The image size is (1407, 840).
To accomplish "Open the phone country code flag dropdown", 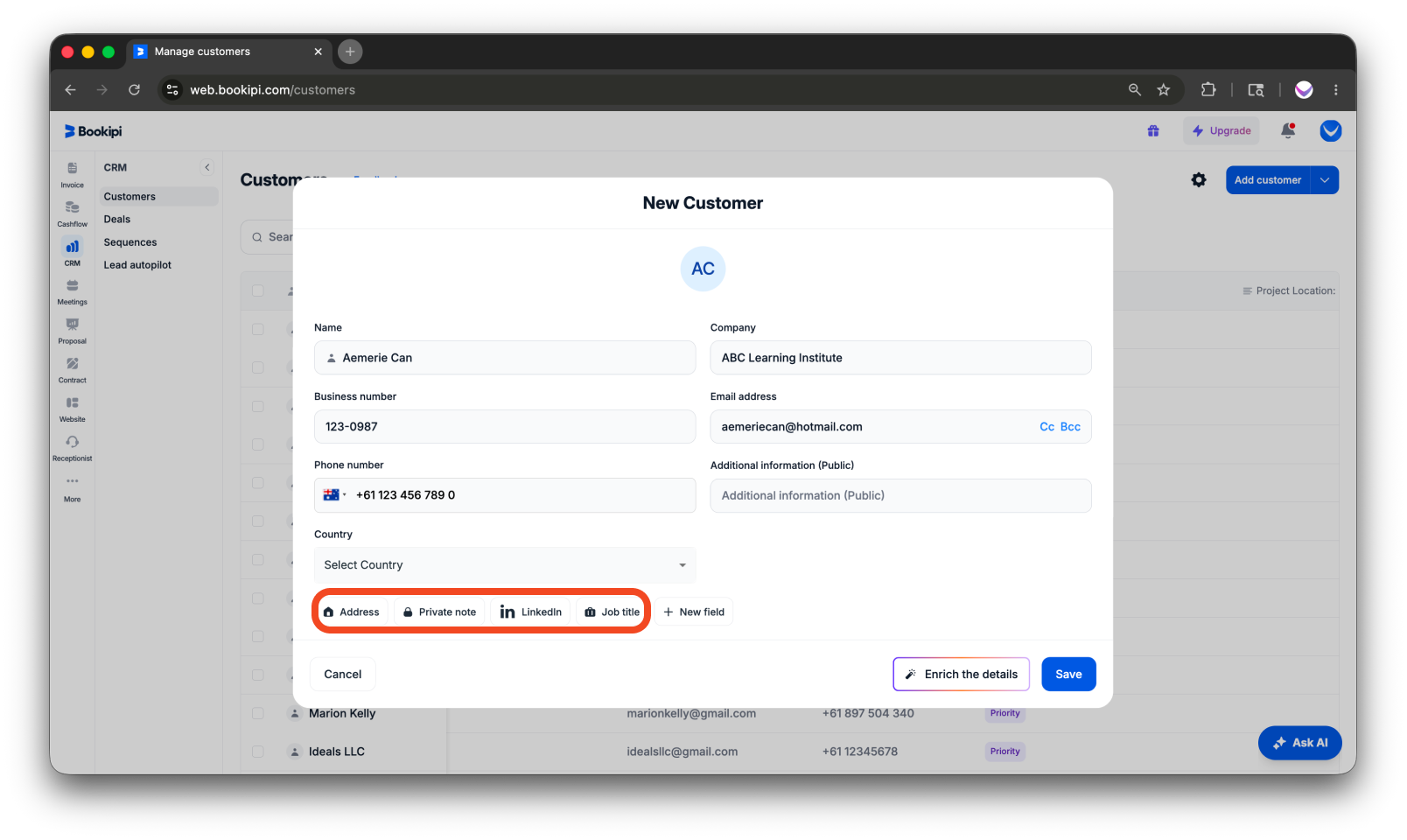I will (334, 495).
